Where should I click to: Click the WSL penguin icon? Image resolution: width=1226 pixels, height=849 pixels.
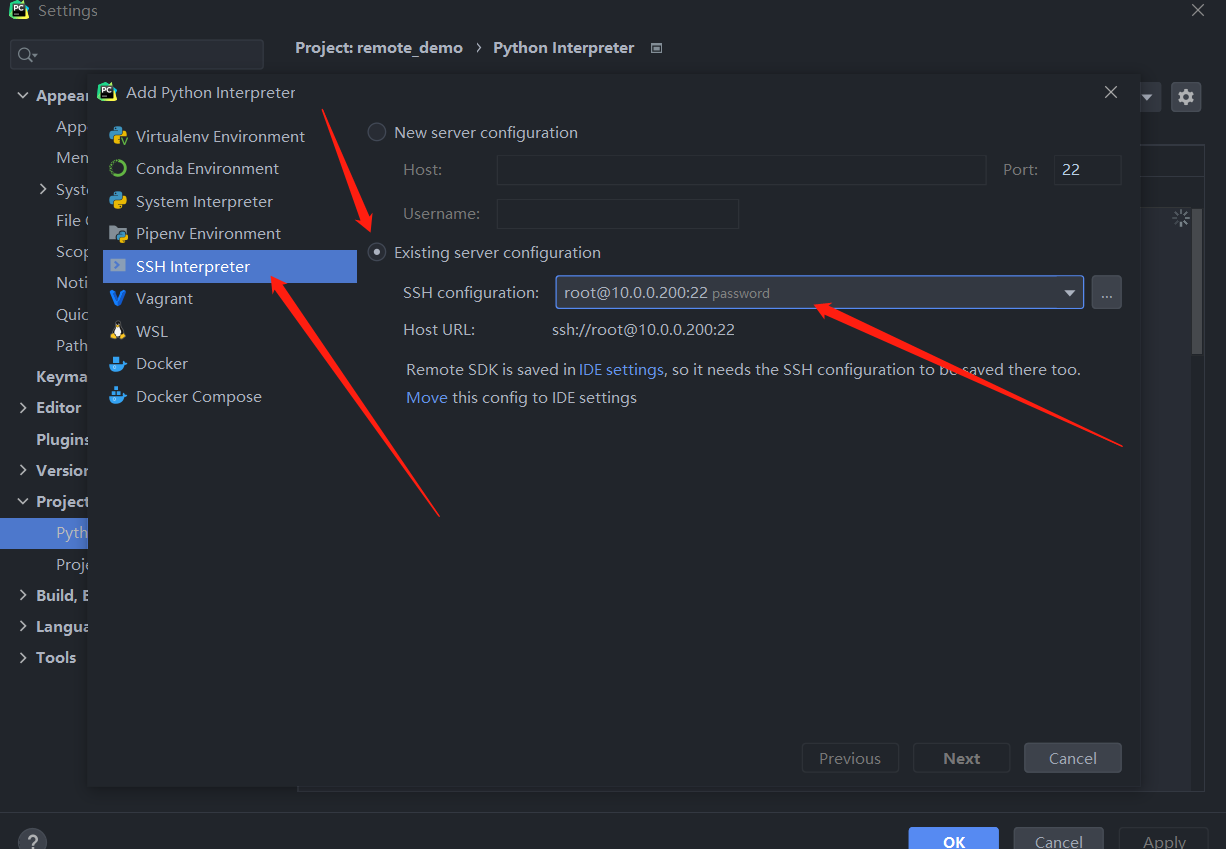(118, 331)
